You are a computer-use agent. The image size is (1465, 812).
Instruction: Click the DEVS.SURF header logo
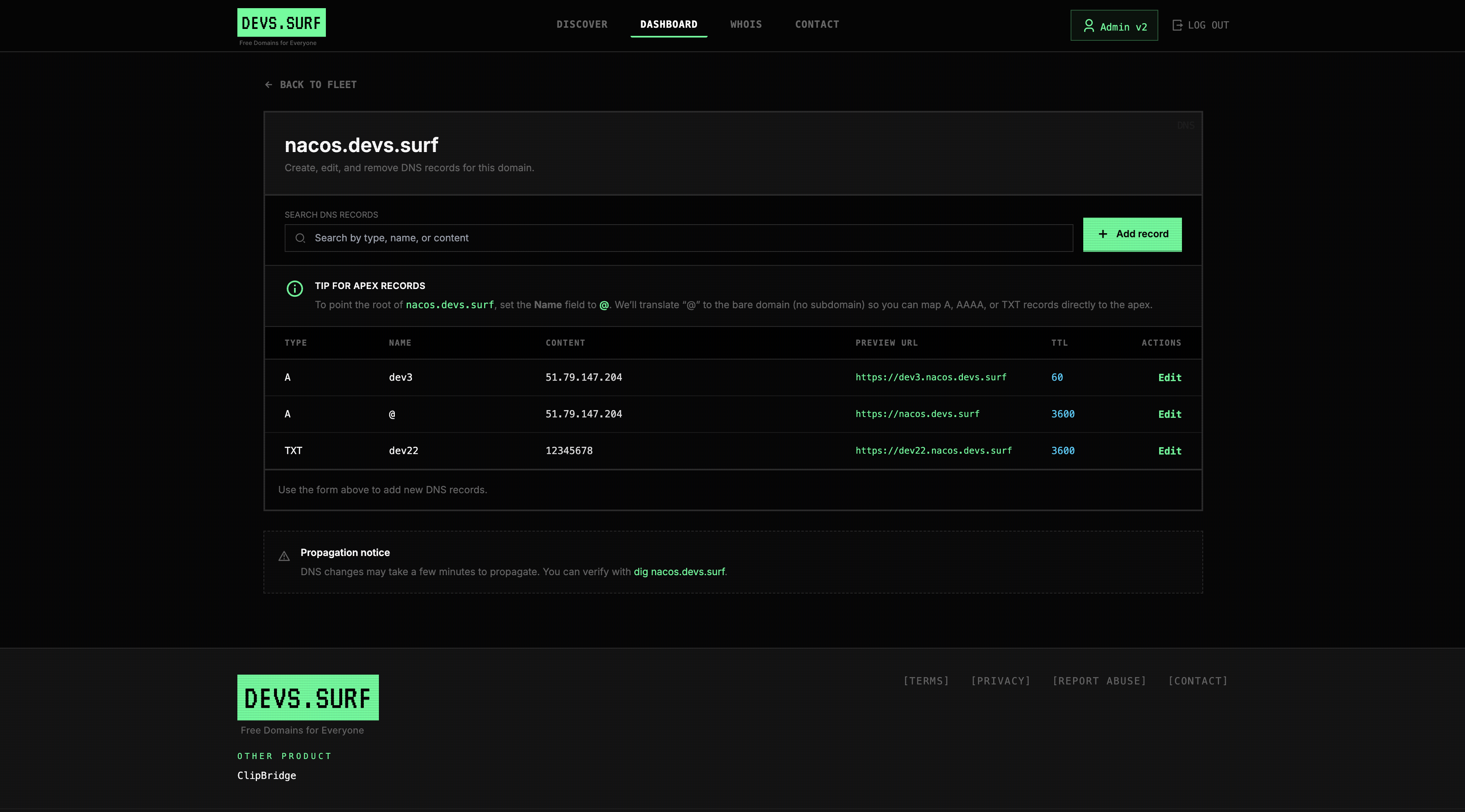pyautogui.click(x=281, y=23)
